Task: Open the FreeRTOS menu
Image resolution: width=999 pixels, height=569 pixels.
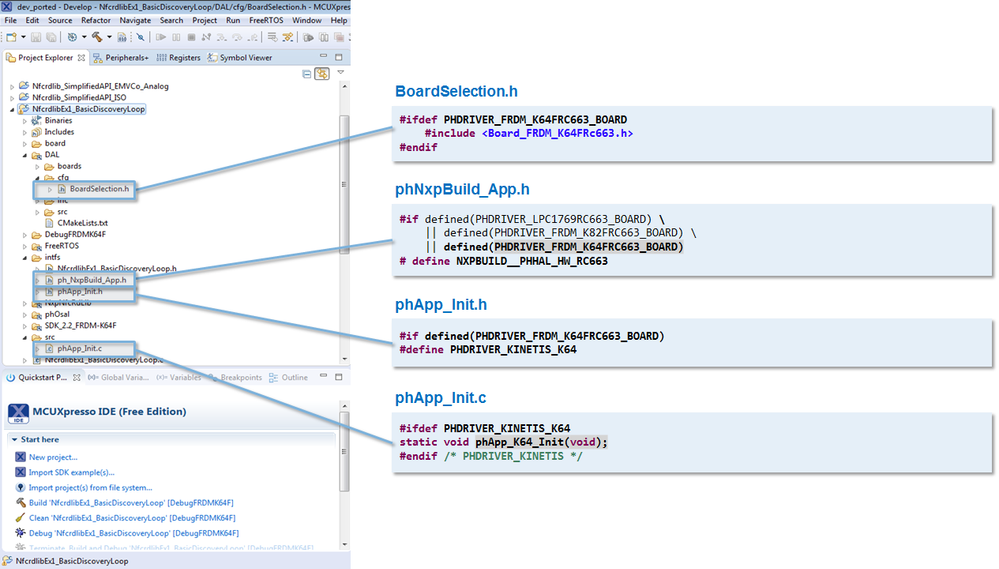Action: (x=266, y=20)
